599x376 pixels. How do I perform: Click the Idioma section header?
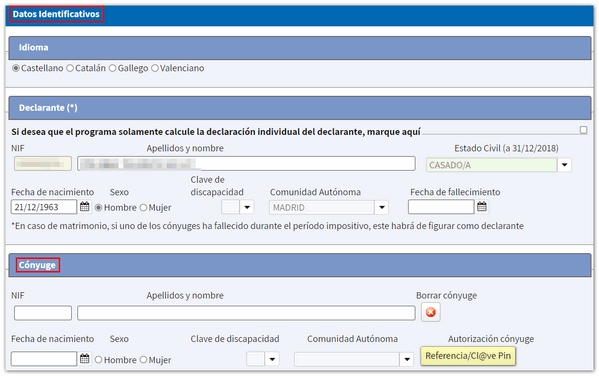[x=300, y=48]
